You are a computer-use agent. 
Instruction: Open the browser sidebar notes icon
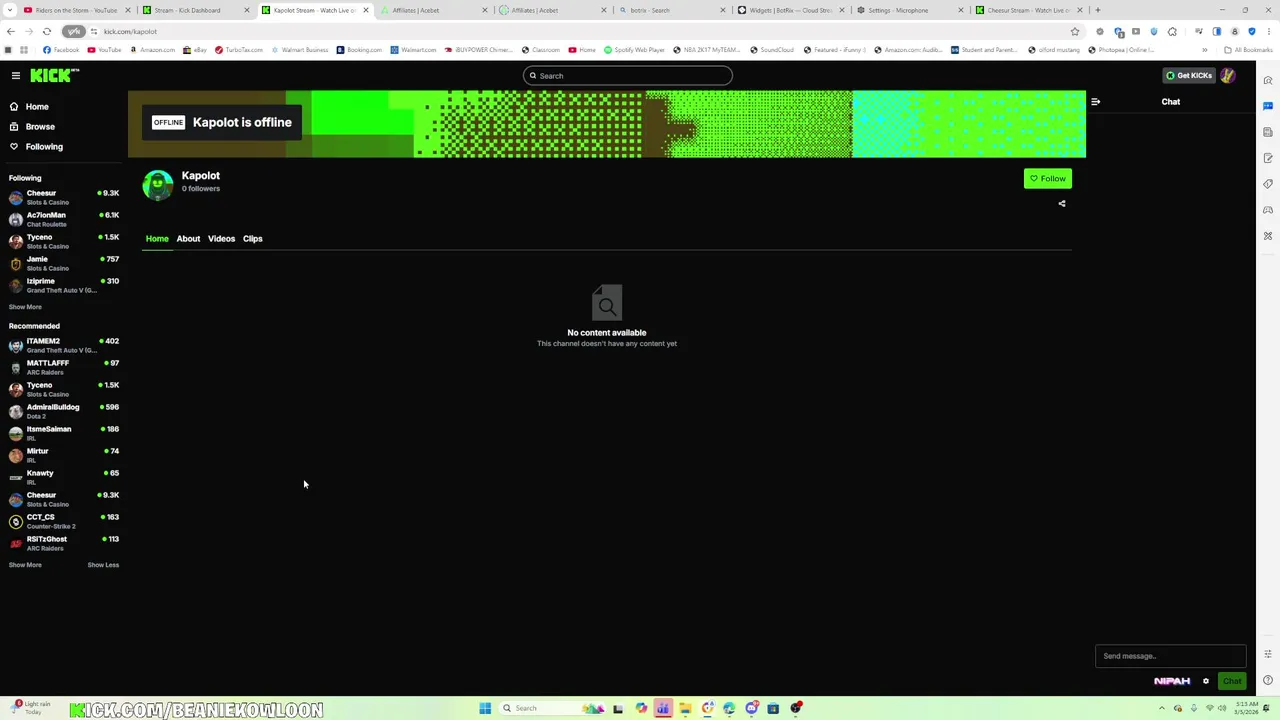(1268, 158)
